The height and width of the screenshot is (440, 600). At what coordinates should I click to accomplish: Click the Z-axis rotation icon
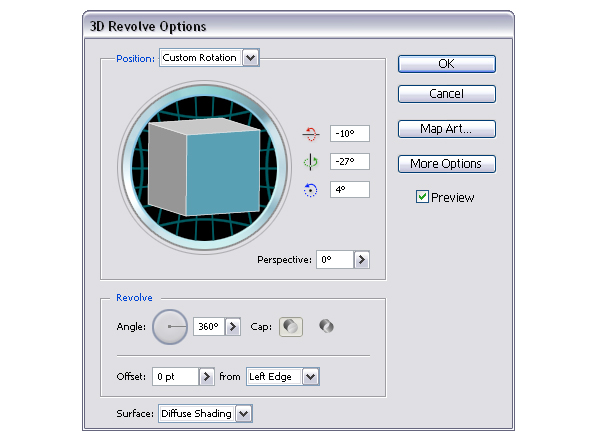(x=310, y=190)
